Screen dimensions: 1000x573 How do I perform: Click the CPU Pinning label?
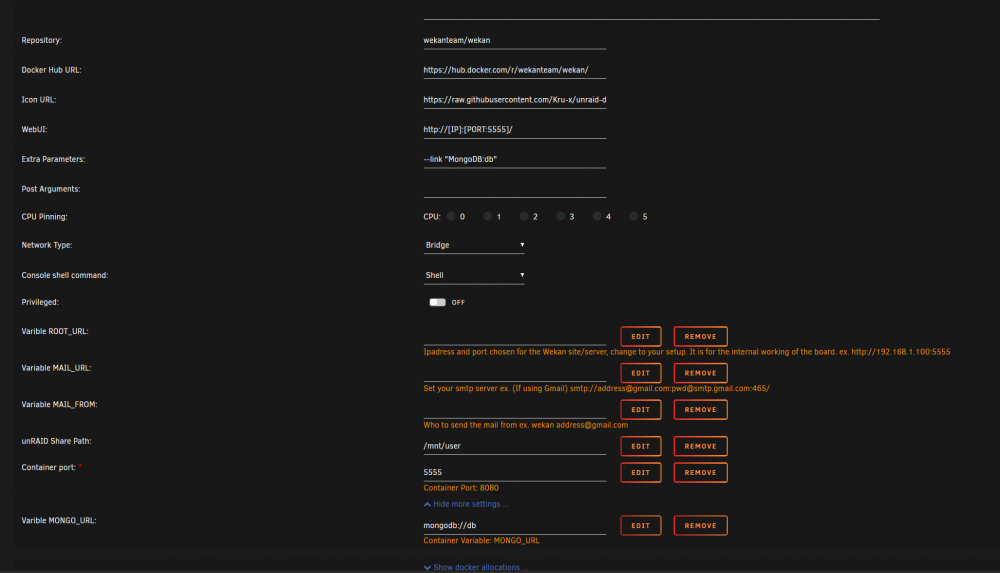tap(45, 217)
